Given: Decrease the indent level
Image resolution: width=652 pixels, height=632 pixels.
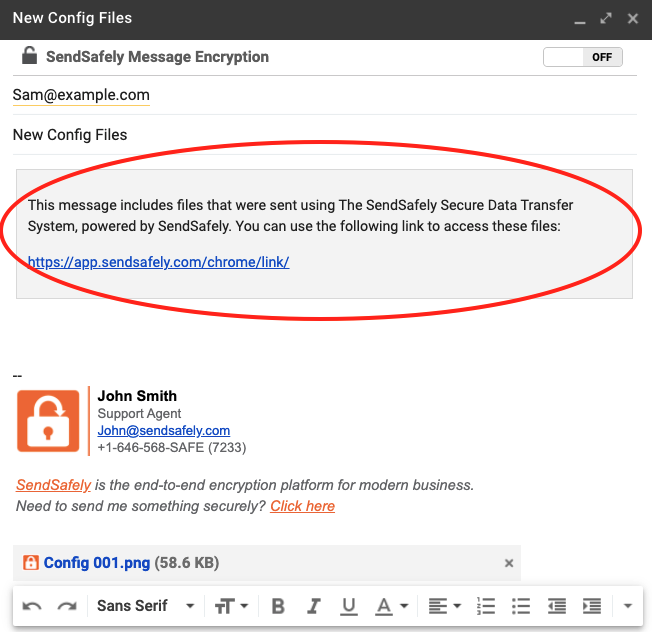Looking at the screenshot, I should [x=556, y=606].
